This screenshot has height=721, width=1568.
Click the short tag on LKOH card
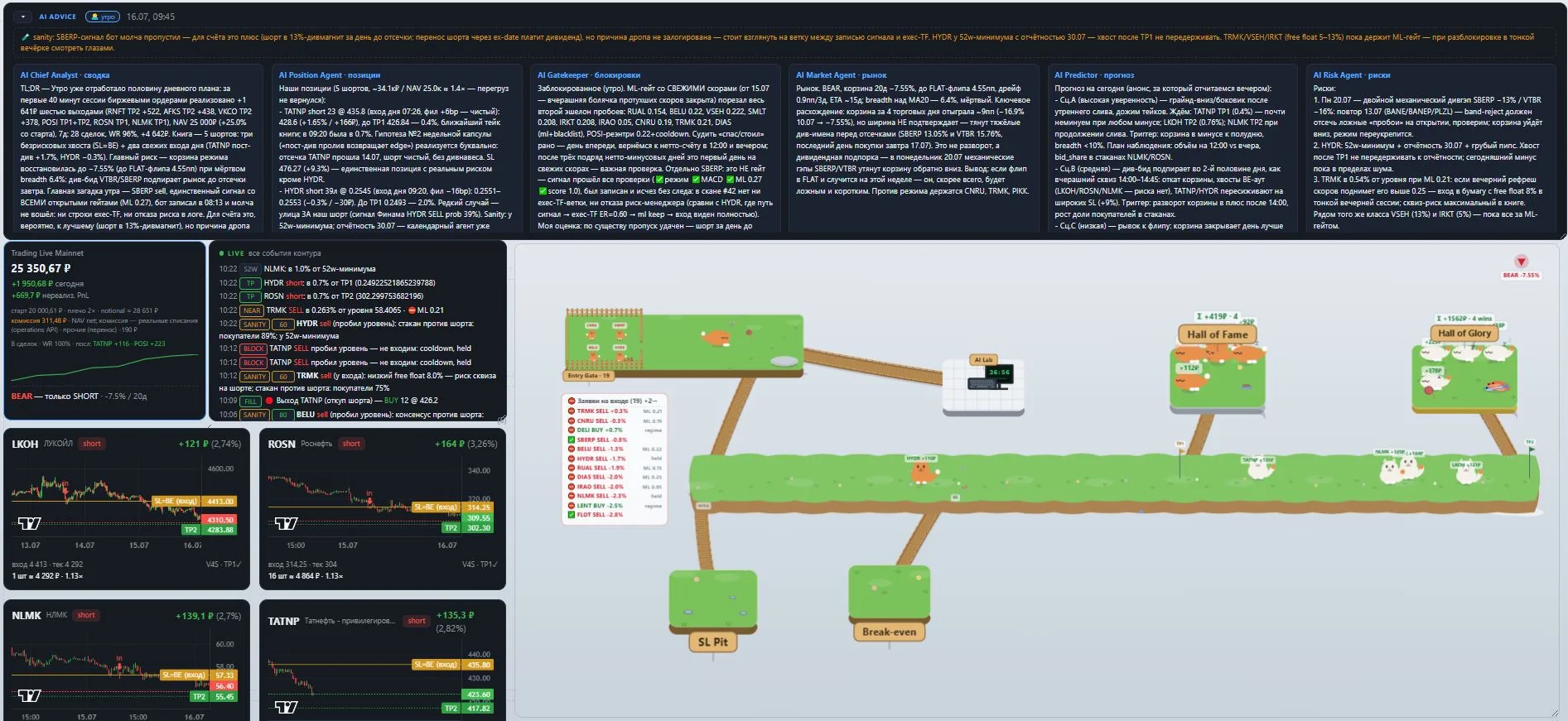(x=92, y=444)
